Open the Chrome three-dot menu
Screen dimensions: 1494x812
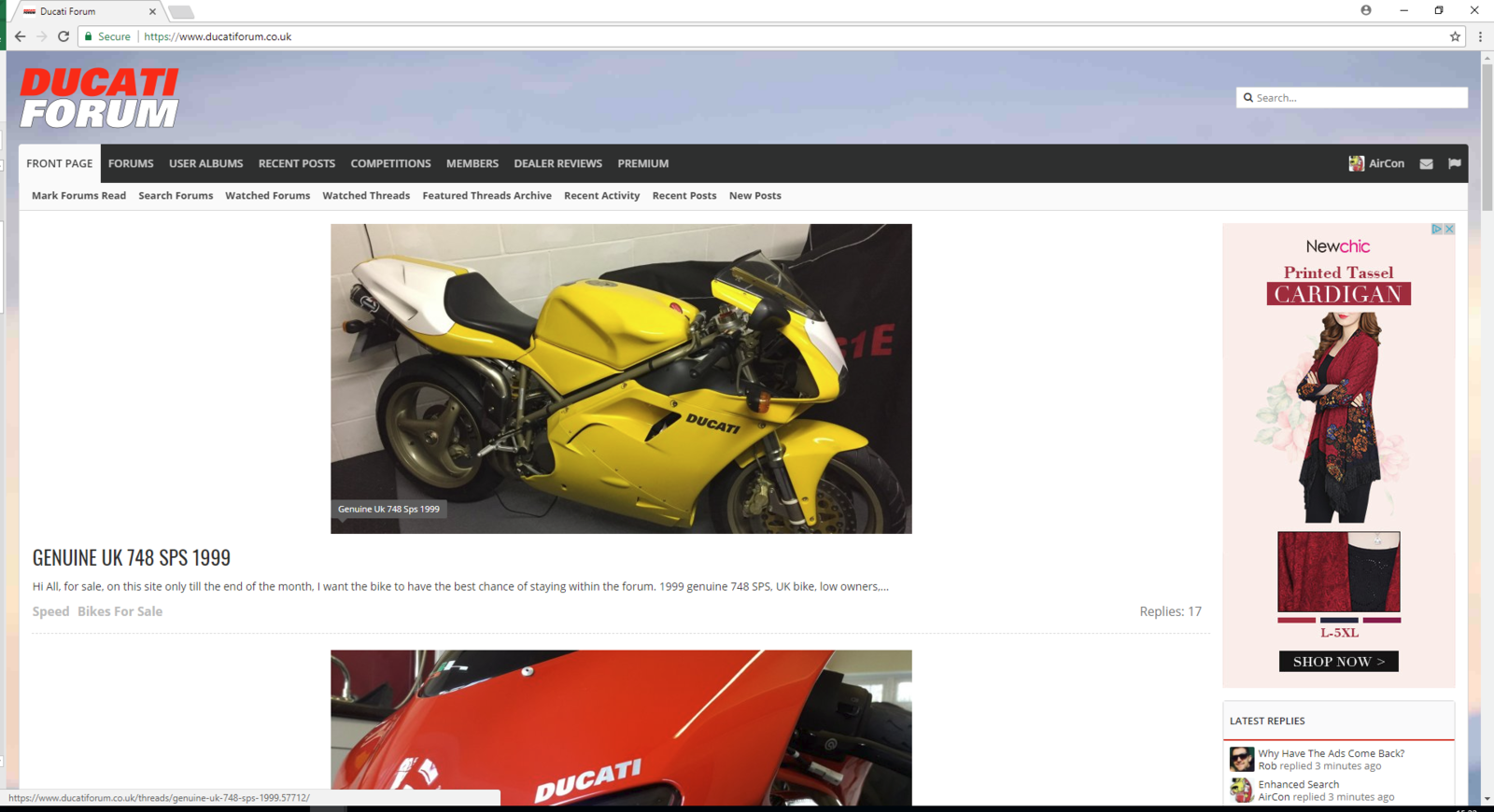point(1480,36)
